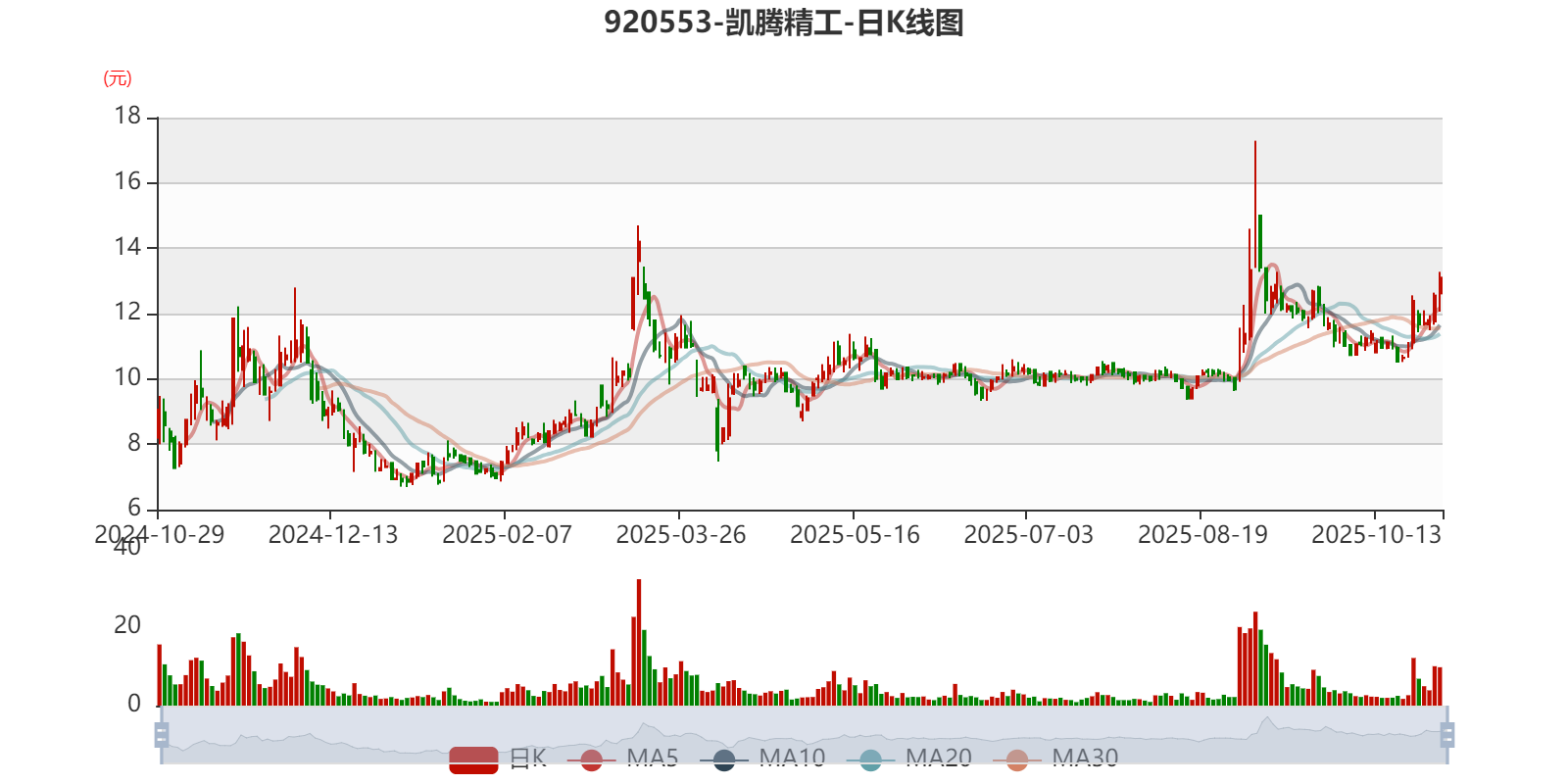Click the (元) unit label

point(118,78)
